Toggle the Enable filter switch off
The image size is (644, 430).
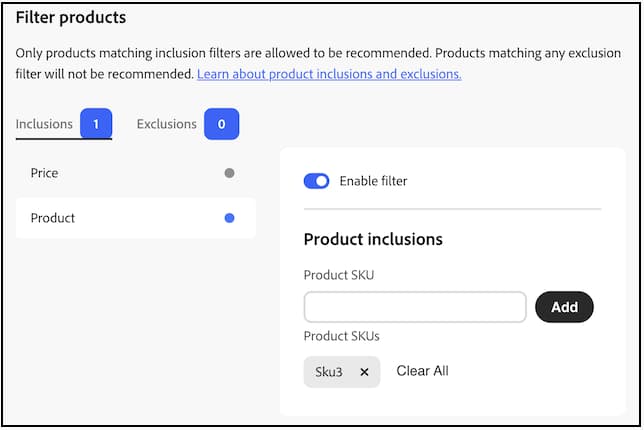click(316, 181)
